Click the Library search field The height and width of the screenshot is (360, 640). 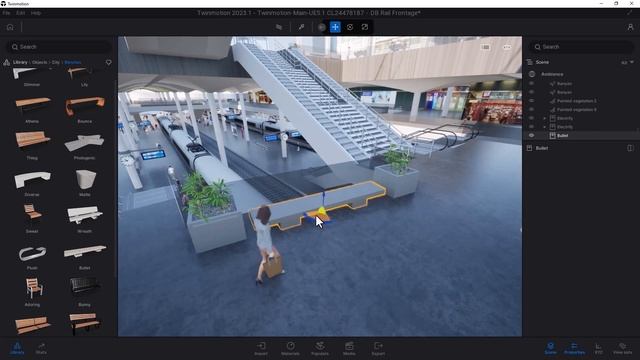tap(59, 47)
